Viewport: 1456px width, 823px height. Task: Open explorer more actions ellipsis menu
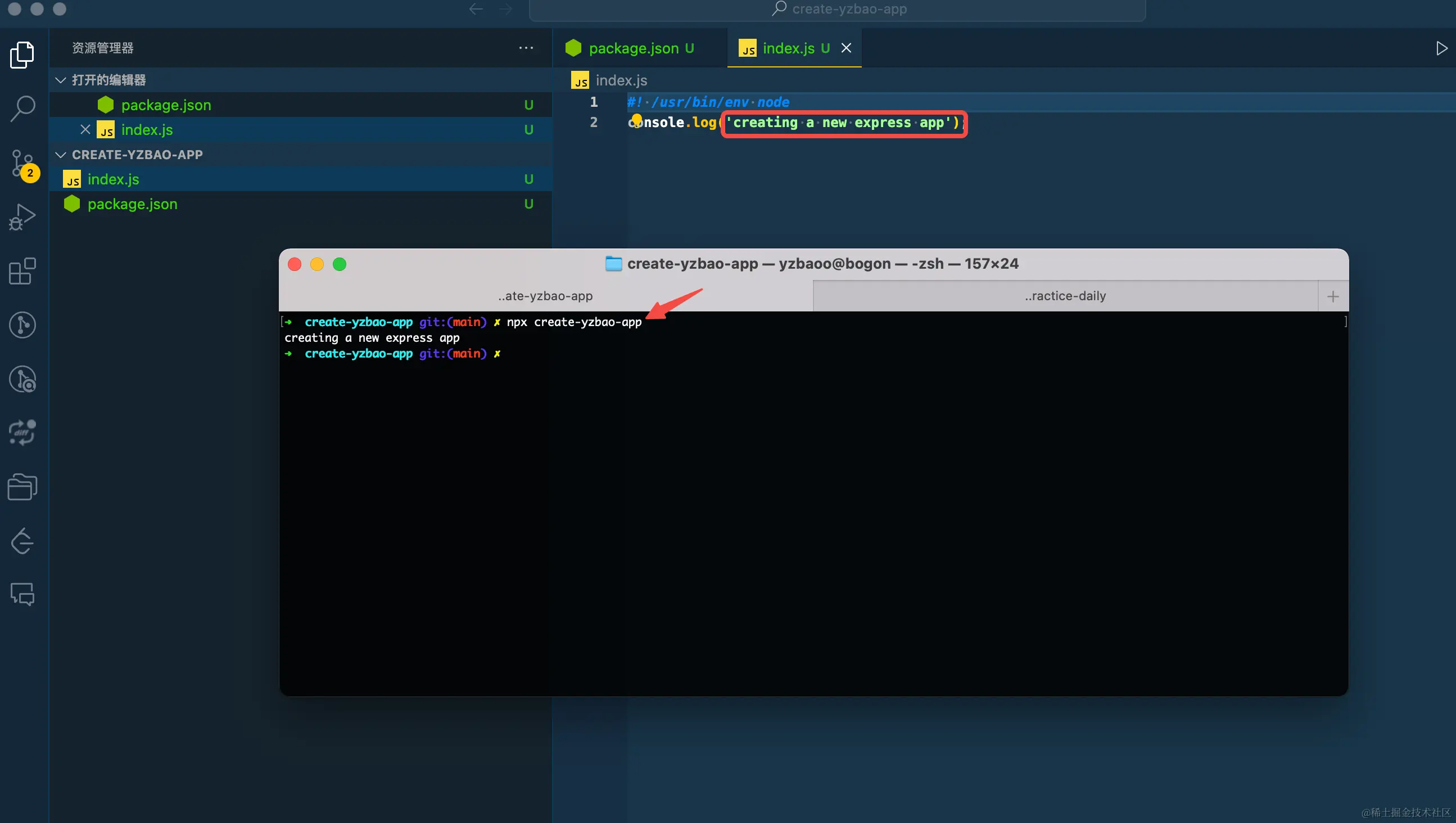click(x=526, y=48)
